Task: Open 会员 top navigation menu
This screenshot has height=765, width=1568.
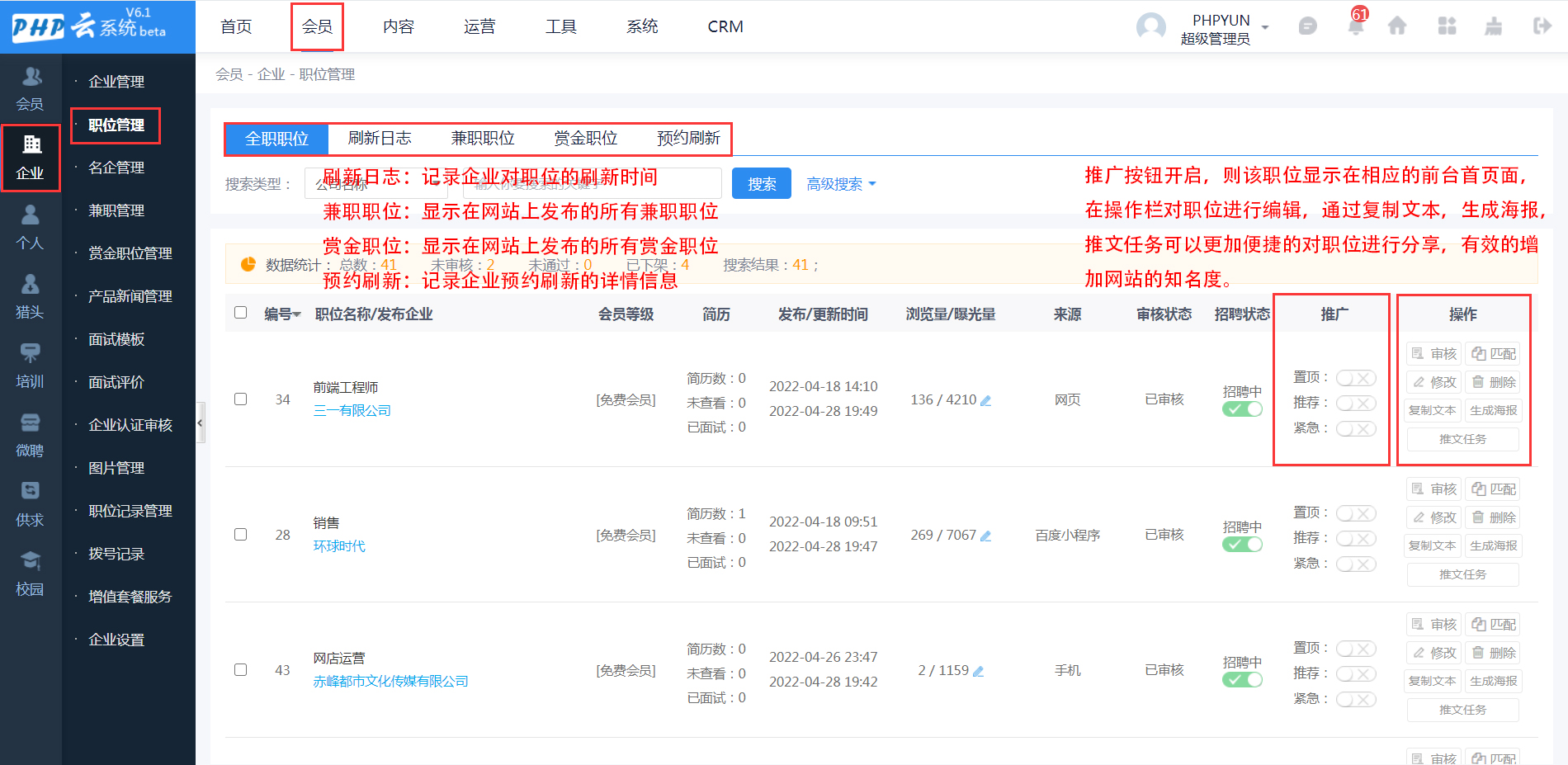Action: [317, 26]
